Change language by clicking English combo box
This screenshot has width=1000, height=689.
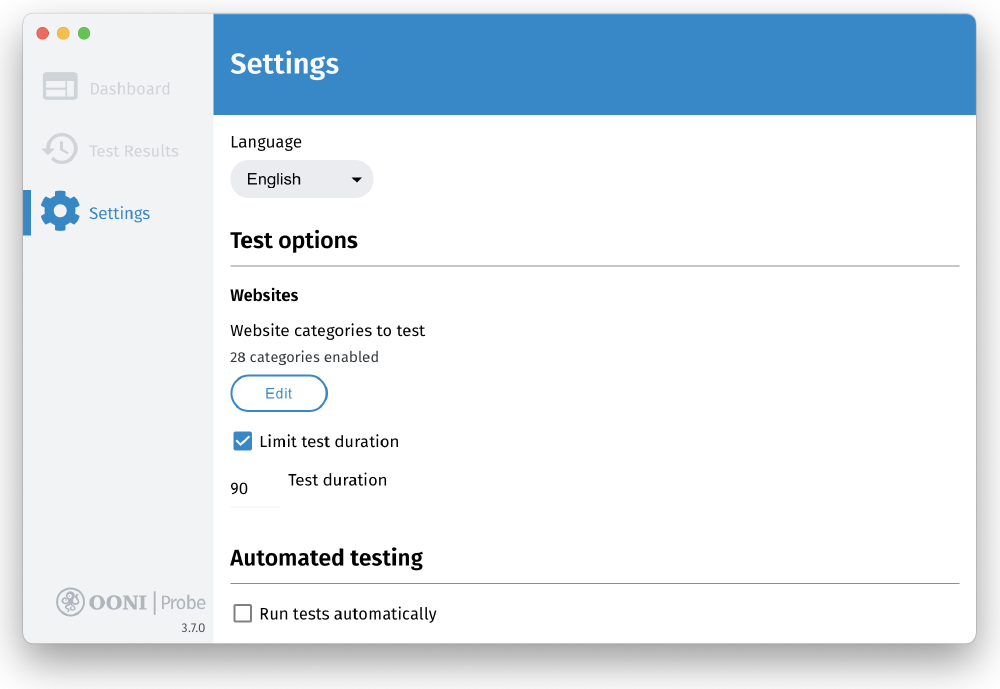(x=301, y=179)
